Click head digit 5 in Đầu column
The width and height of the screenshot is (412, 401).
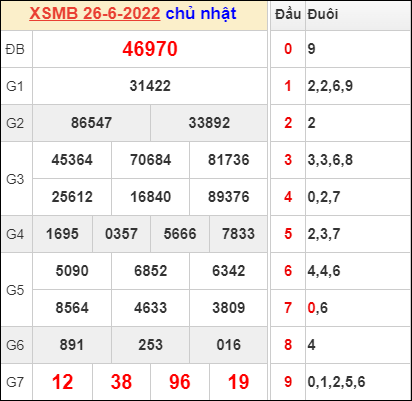pos(288,234)
